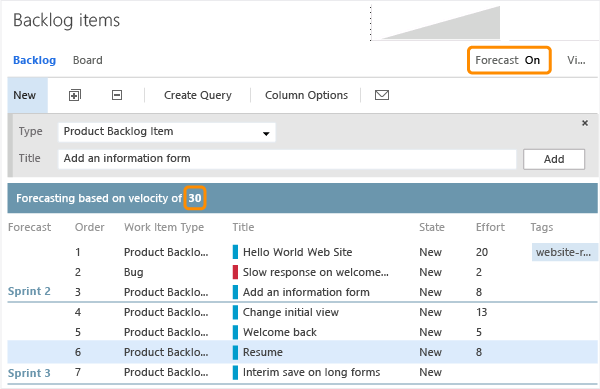Click the email envelope icon

(x=382, y=95)
